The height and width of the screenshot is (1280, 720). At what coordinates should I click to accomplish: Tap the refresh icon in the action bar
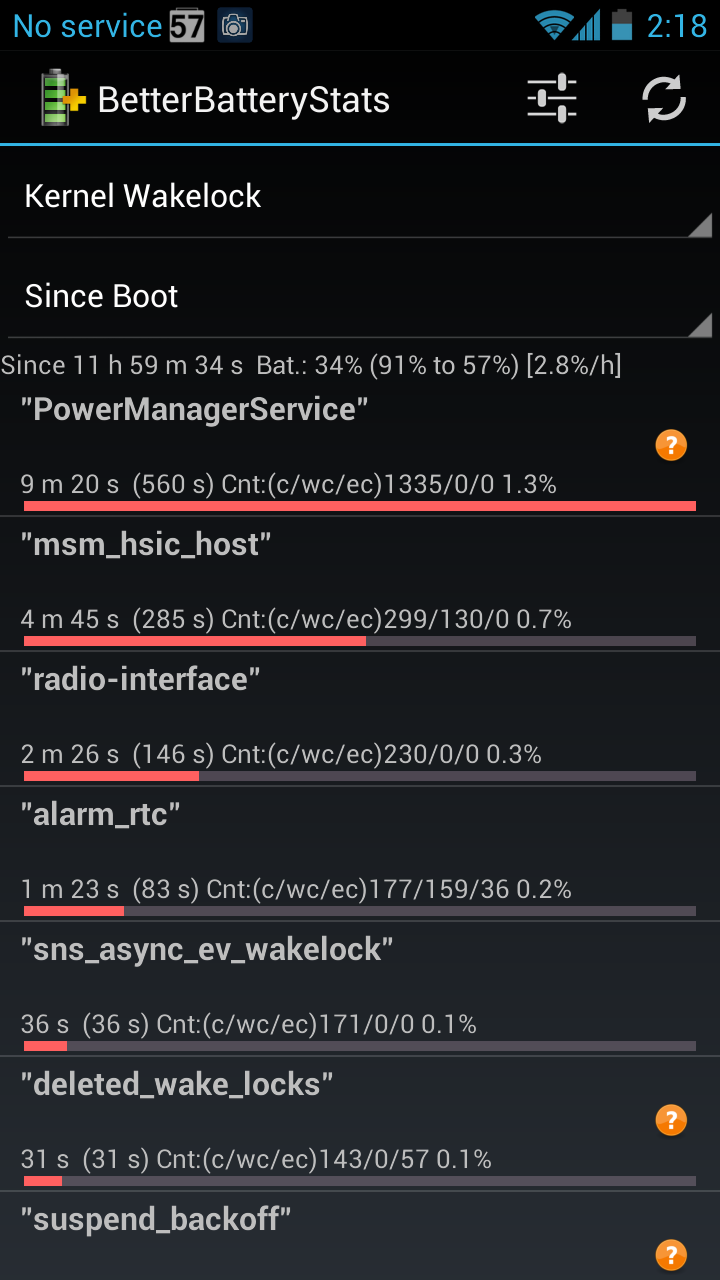664,99
